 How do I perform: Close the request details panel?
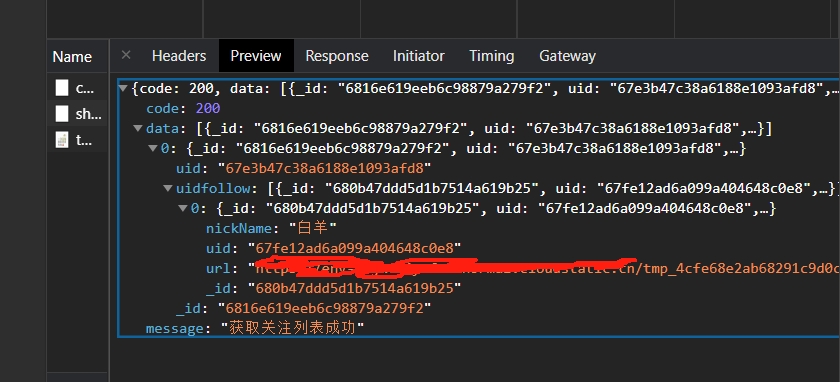coord(126,55)
